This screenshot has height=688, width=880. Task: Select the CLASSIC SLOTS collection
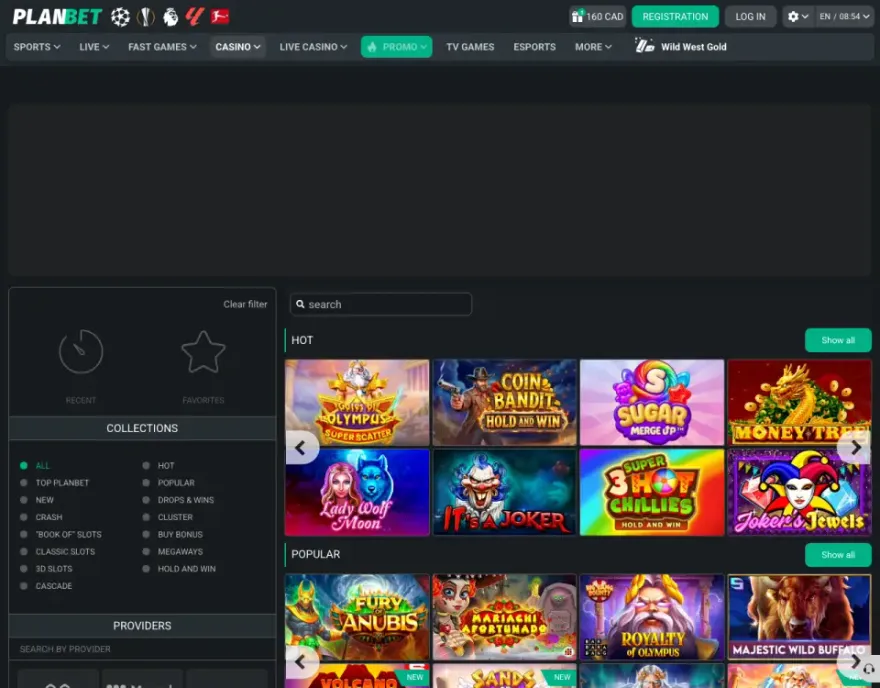(x=57, y=551)
